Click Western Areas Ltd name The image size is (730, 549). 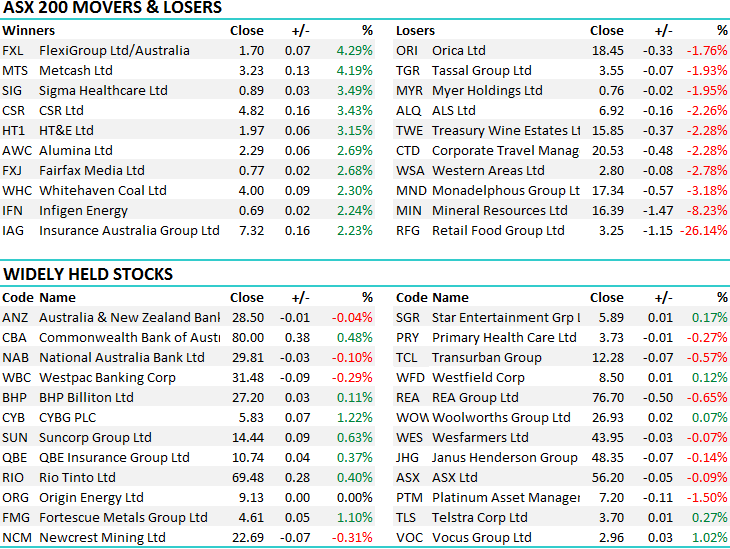click(488, 170)
